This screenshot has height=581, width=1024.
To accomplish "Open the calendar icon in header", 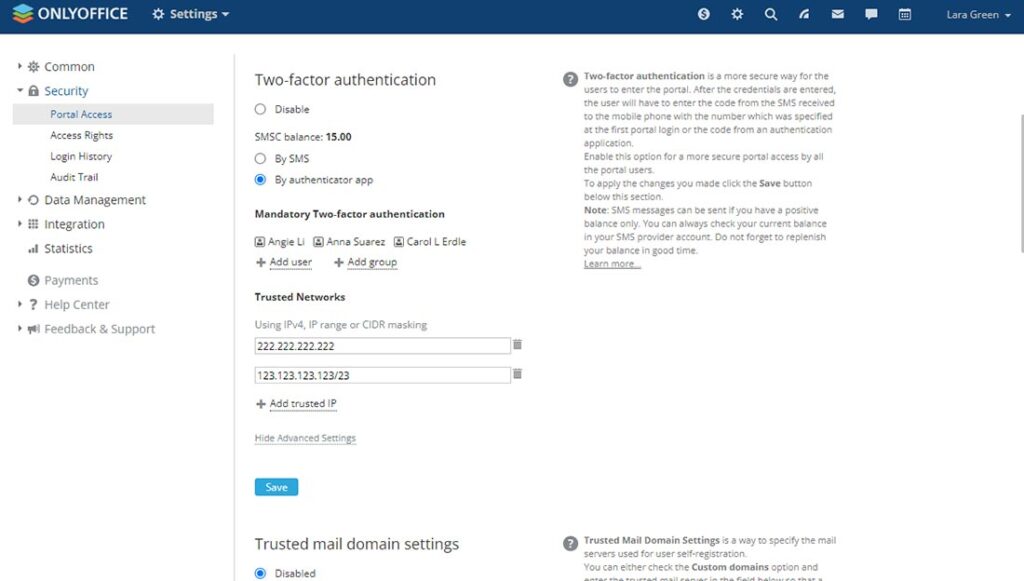I will pyautogui.click(x=904, y=14).
